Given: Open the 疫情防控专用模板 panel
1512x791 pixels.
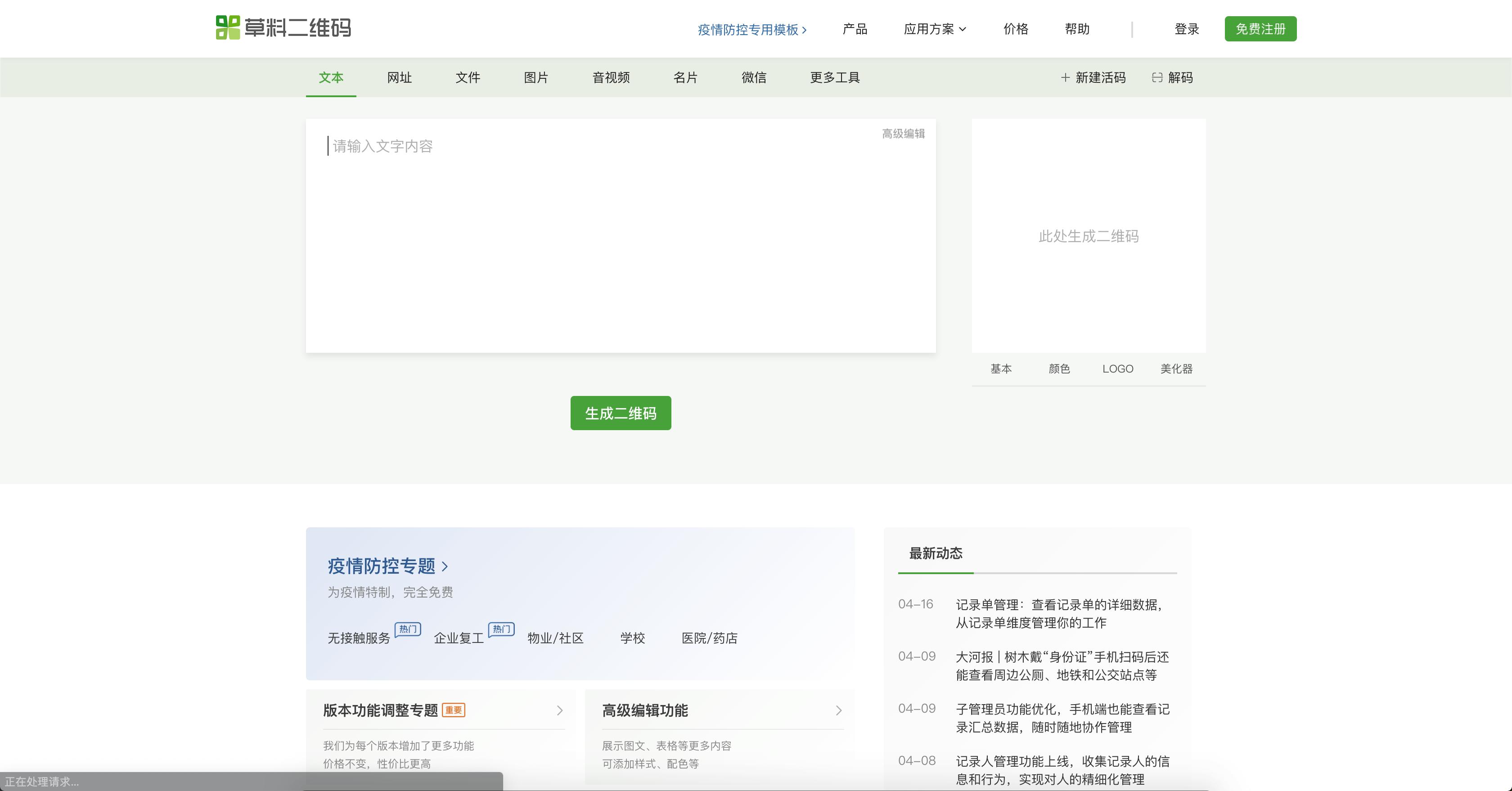Looking at the screenshot, I should [x=752, y=29].
